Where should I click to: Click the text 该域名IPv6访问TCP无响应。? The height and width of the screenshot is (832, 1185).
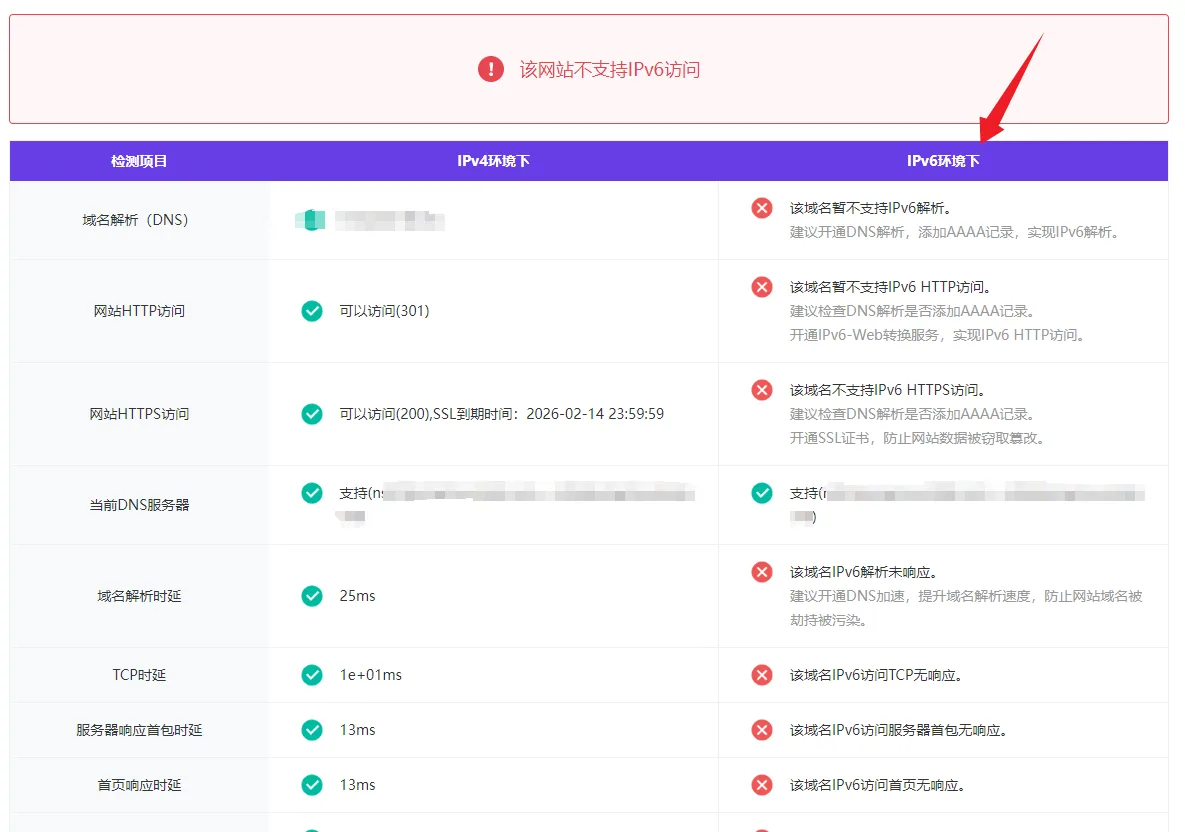[x=876, y=675]
